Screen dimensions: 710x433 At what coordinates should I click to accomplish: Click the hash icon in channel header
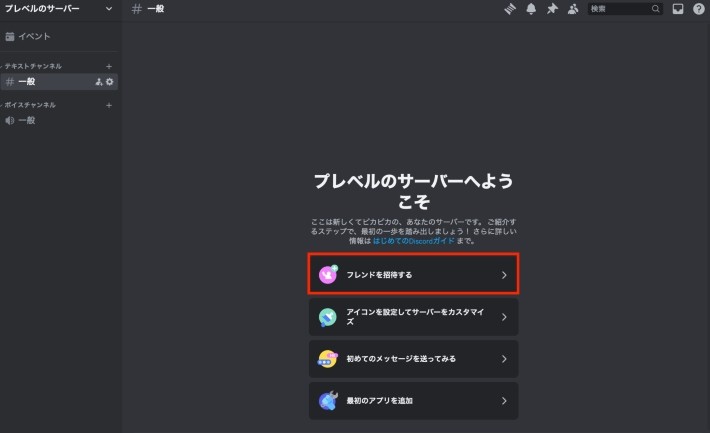tap(136, 9)
